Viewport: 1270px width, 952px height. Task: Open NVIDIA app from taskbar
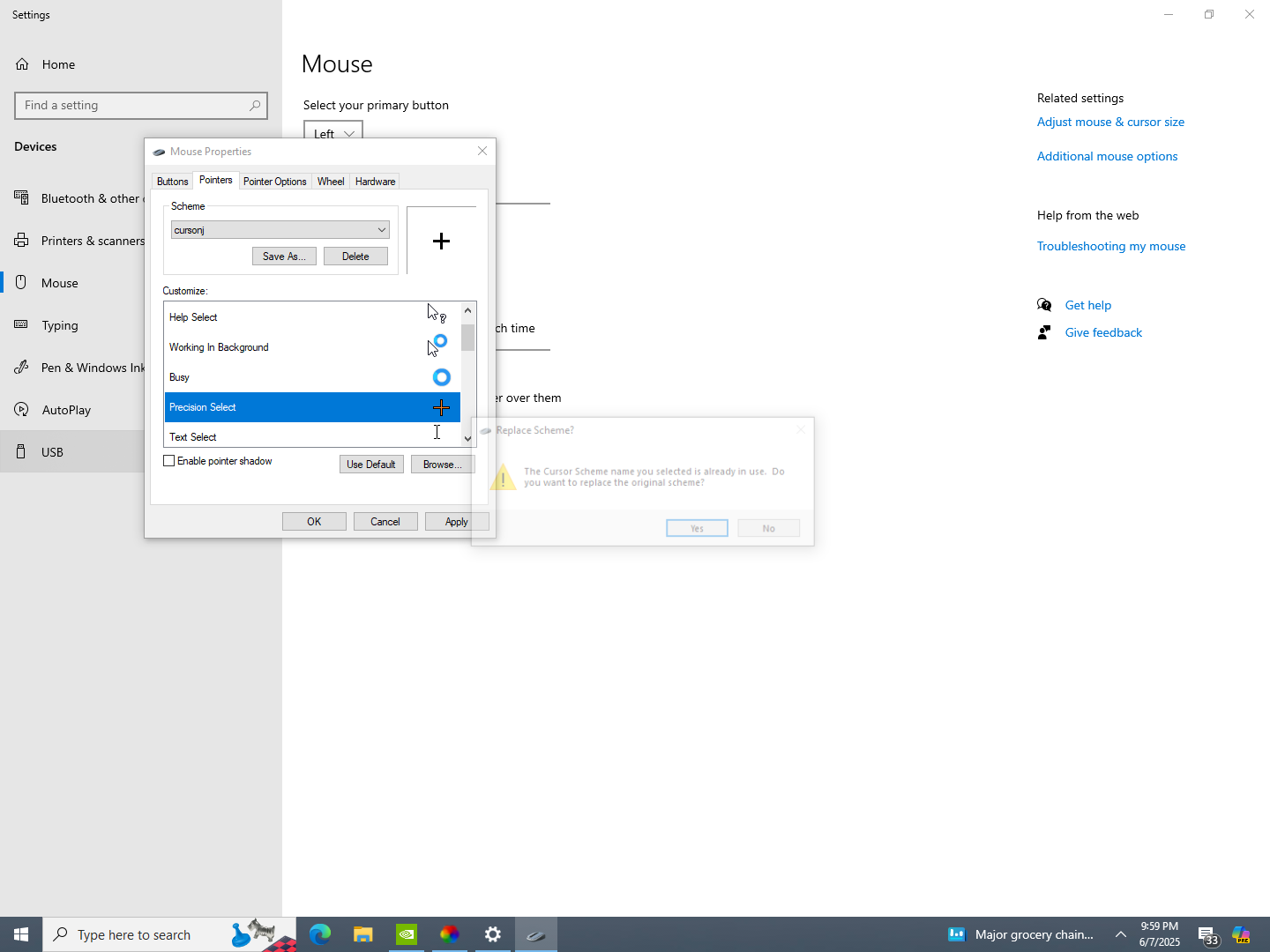(407, 934)
